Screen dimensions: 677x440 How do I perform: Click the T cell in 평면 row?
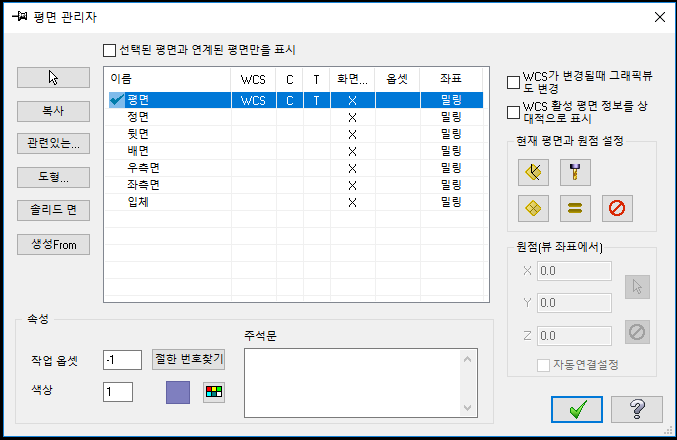click(316, 100)
